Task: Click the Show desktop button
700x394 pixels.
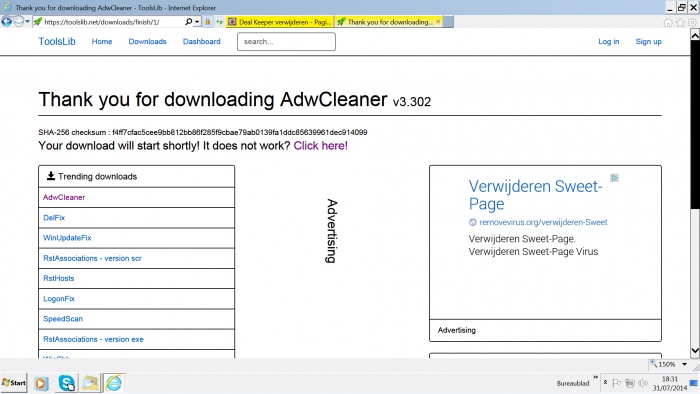Action: coord(694,383)
